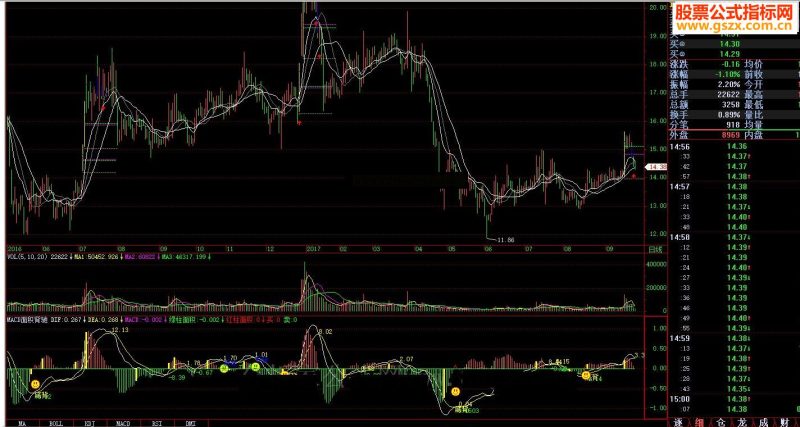Open the DMI indicator tab
The width and height of the screenshot is (800, 427).
click(x=191, y=423)
